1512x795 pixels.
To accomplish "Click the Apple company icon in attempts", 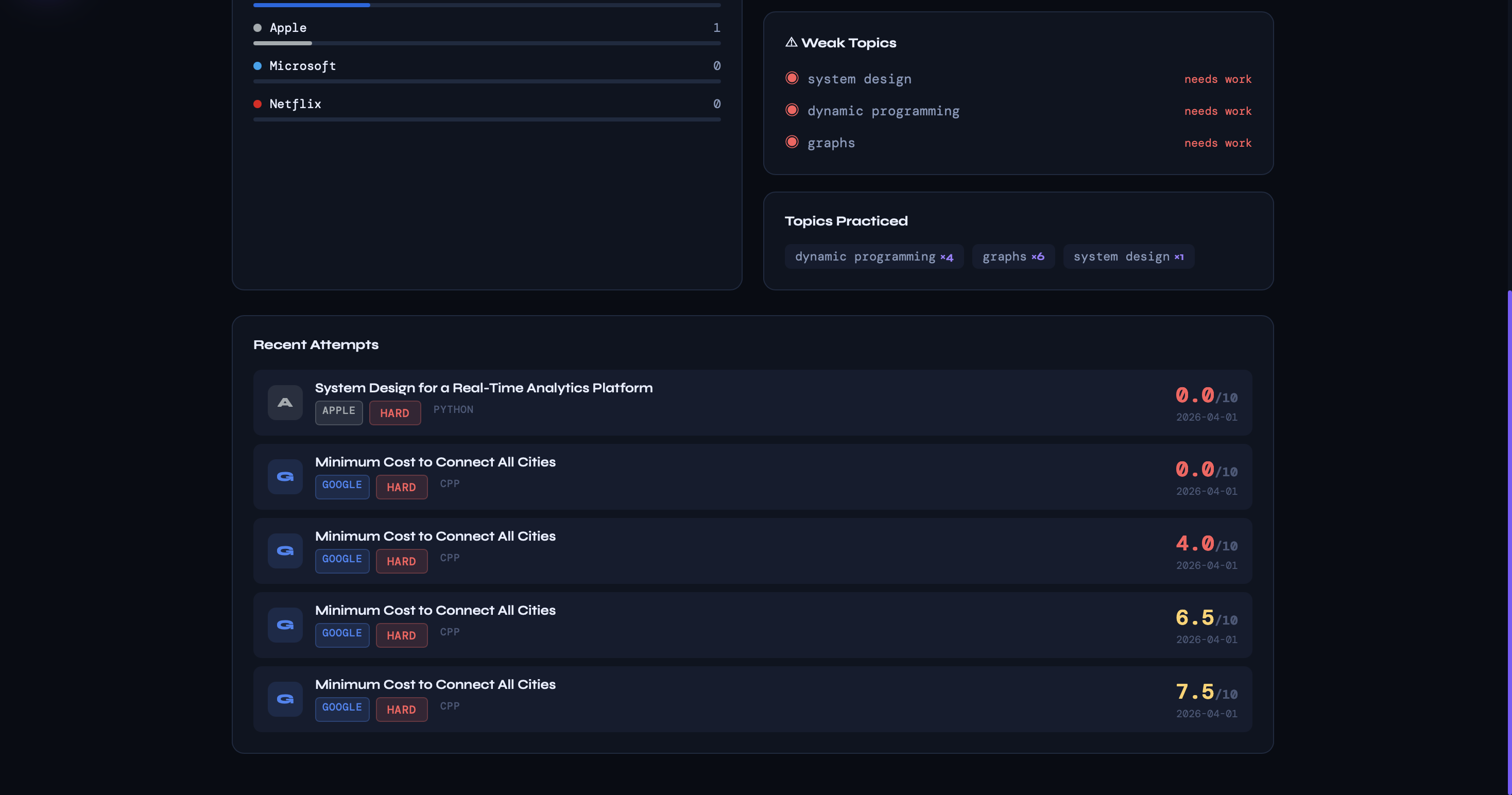I will coord(285,403).
